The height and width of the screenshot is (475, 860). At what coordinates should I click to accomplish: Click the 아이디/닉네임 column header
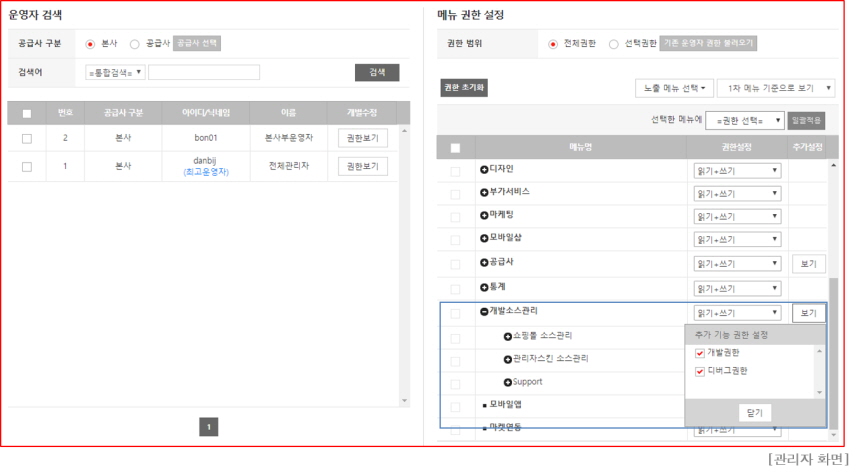click(206, 113)
